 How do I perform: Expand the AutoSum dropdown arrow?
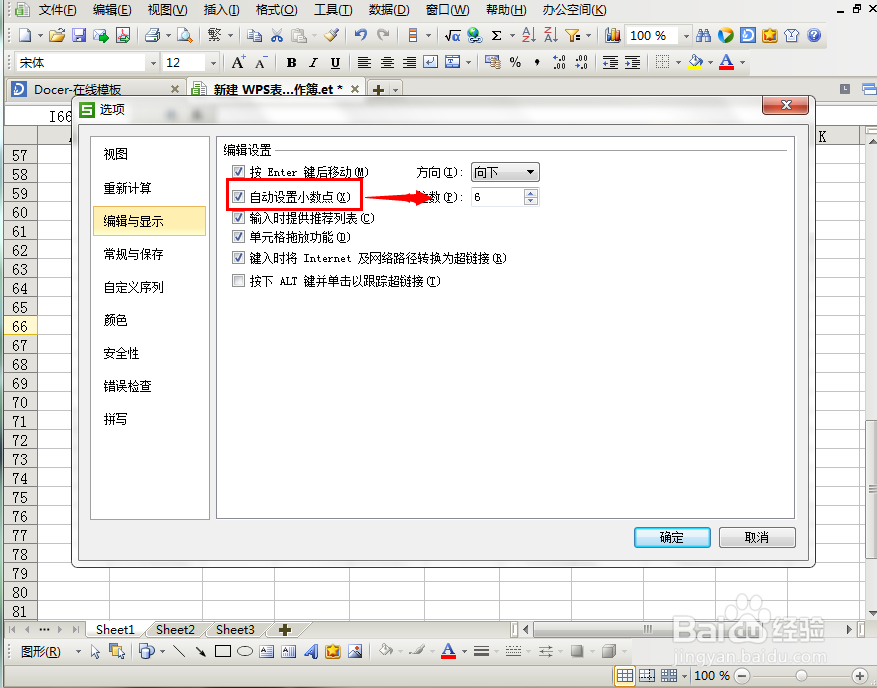coord(512,36)
